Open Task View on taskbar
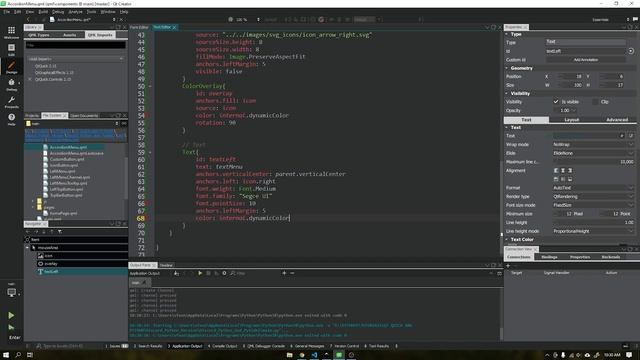This screenshot has width=640, height=360. (x=30, y=355)
